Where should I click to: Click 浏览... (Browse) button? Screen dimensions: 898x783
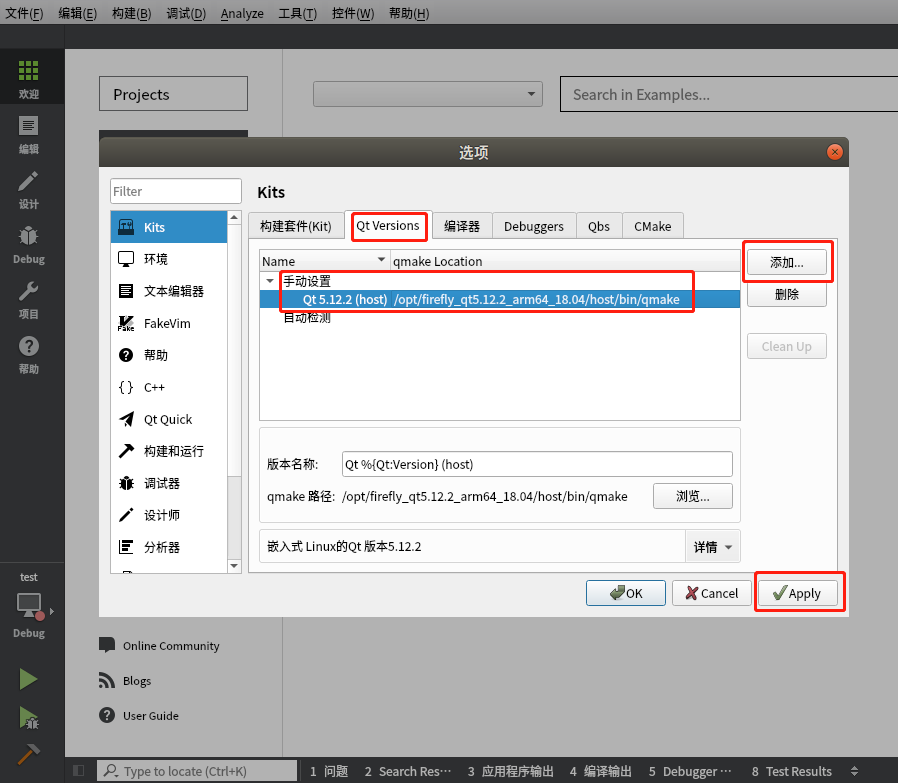pos(692,496)
